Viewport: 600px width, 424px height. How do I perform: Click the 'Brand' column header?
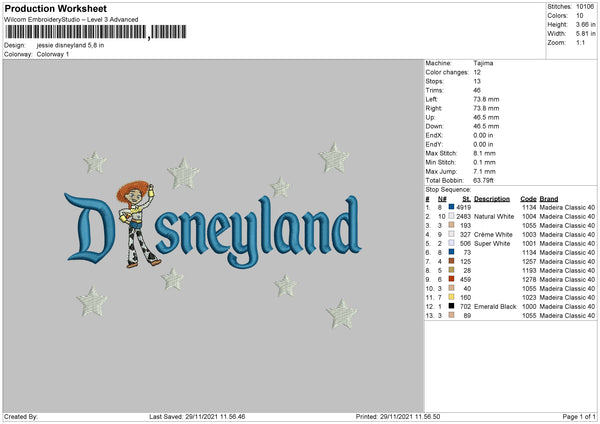coord(549,199)
